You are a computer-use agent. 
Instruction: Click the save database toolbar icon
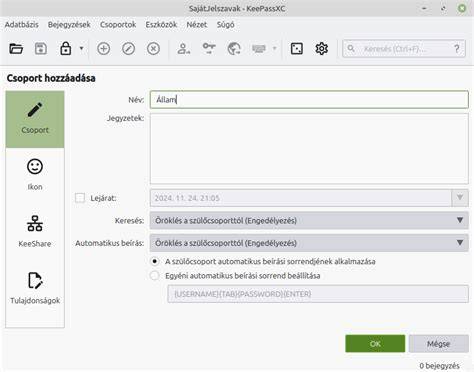[x=41, y=49]
